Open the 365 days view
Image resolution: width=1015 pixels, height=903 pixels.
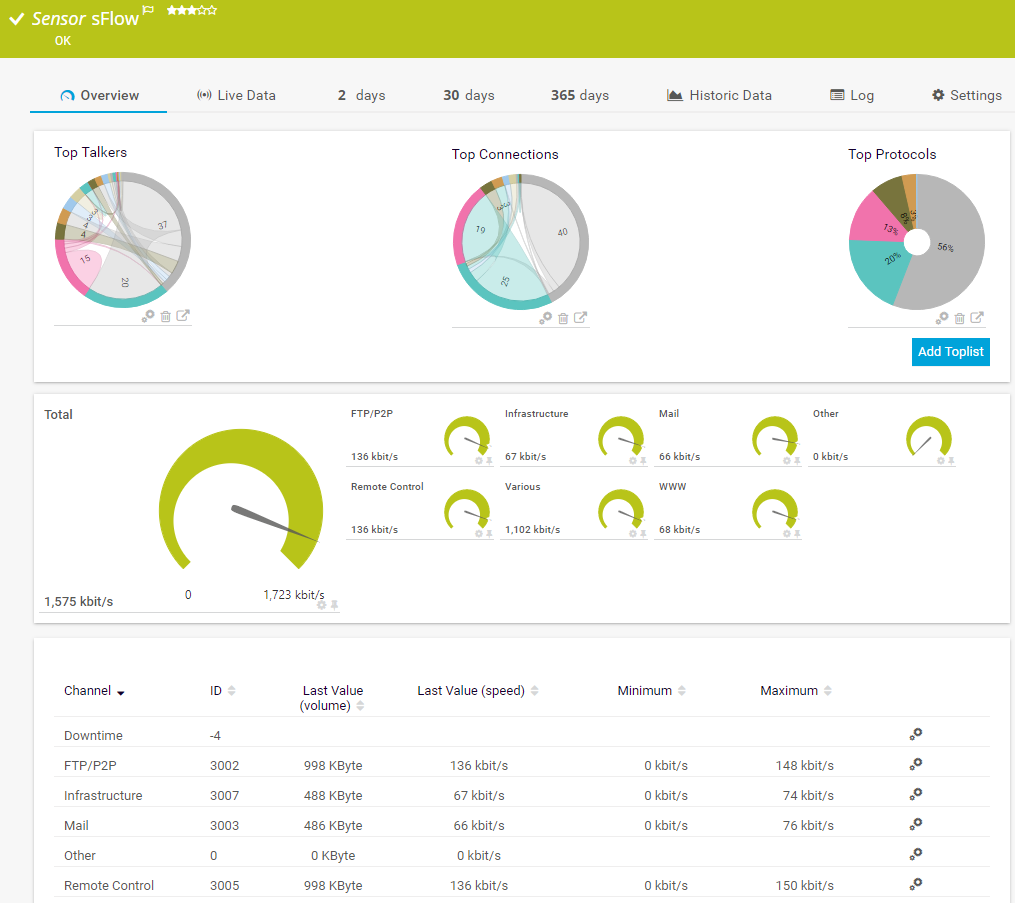pyautogui.click(x=579, y=95)
